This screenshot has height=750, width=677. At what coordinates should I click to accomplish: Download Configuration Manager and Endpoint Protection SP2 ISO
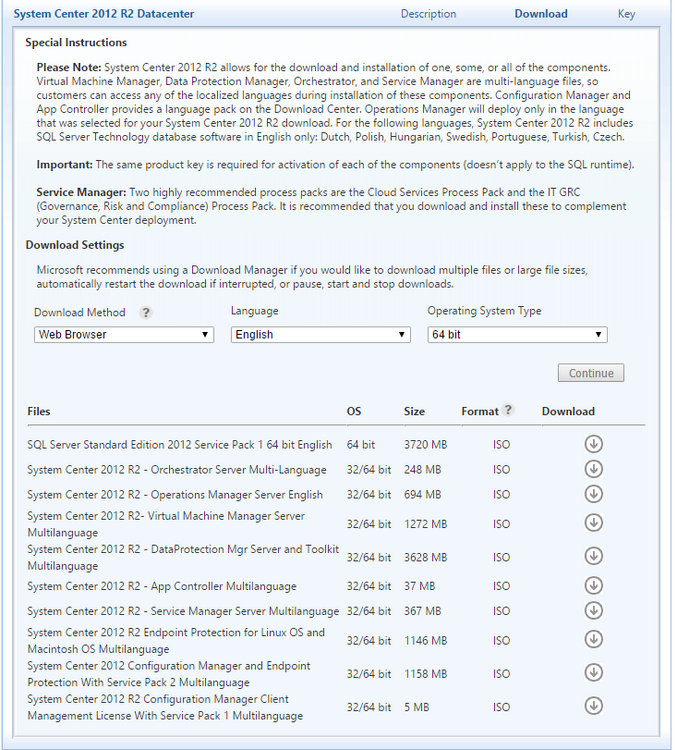593,673
